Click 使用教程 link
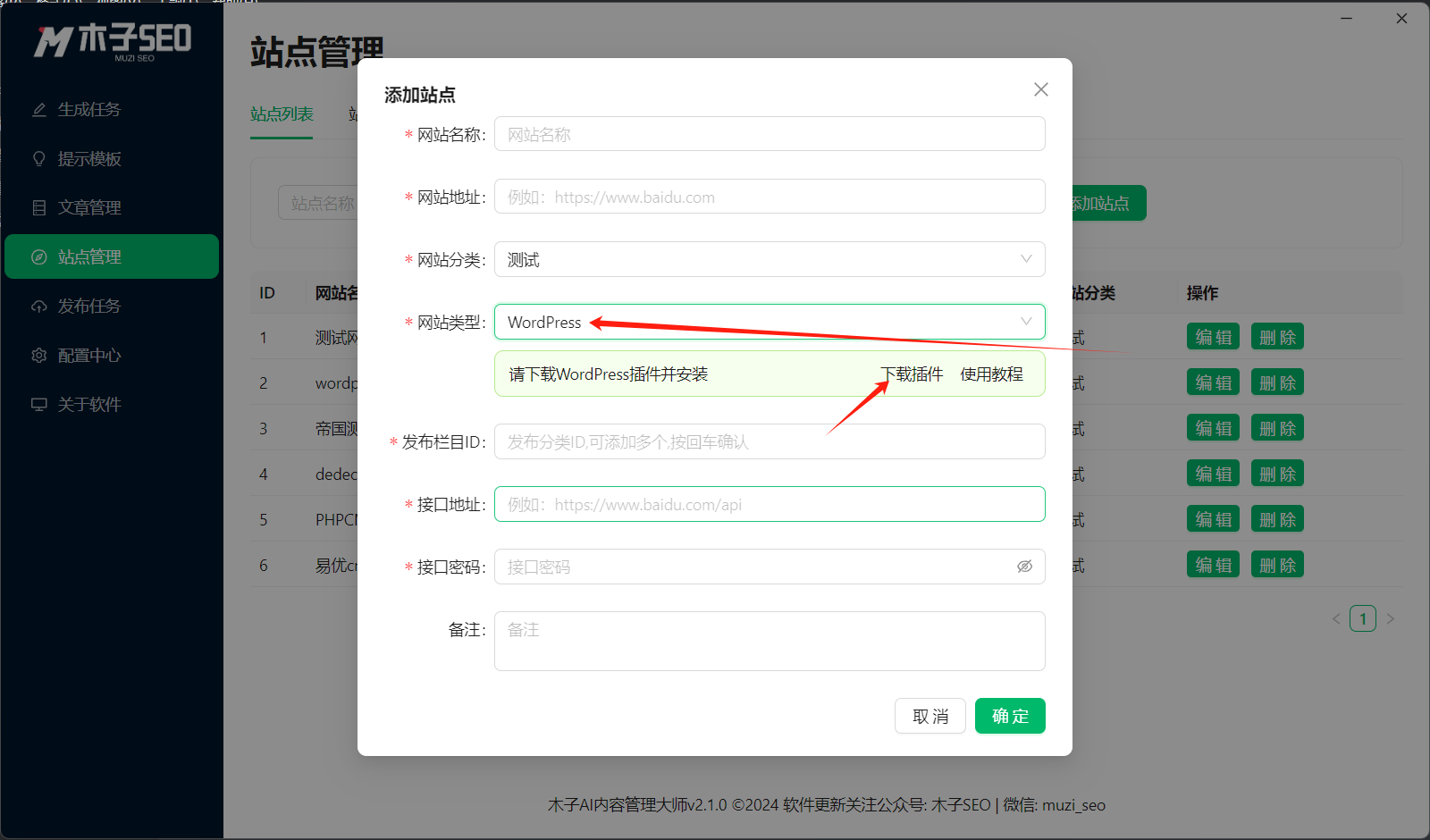The image size is (1430, 840). pos(991,374)
